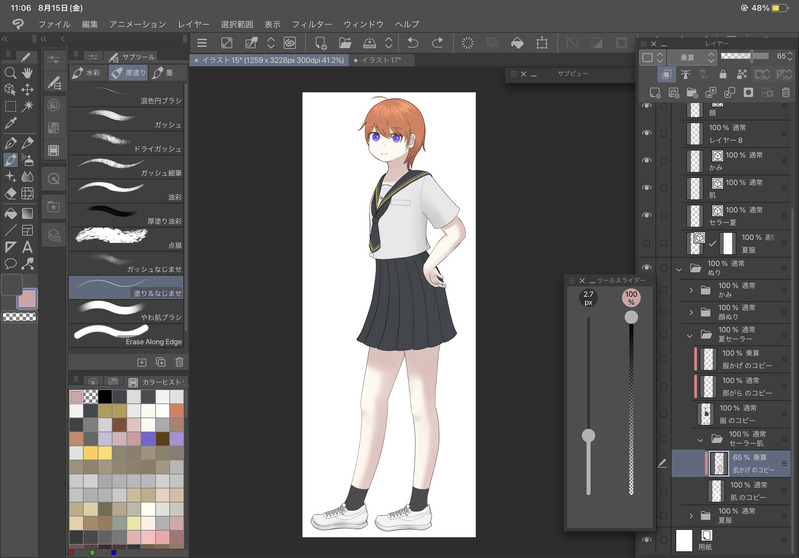The width and height of the screenshot is (799, 558).
Task: Click the redo arrow icon
Action: [x=437, y=43]
